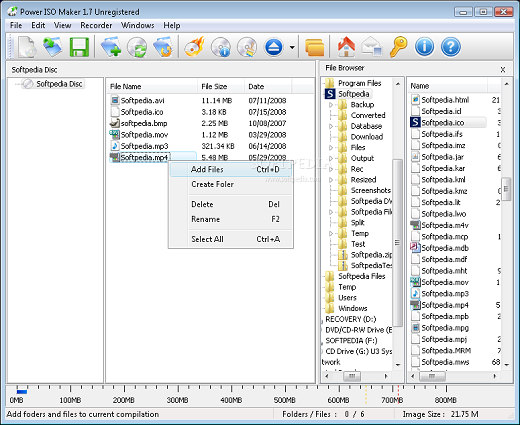Click the Disc information toolbar icon
Viewport: 520px width, 425px height.
tap(221, 47)
